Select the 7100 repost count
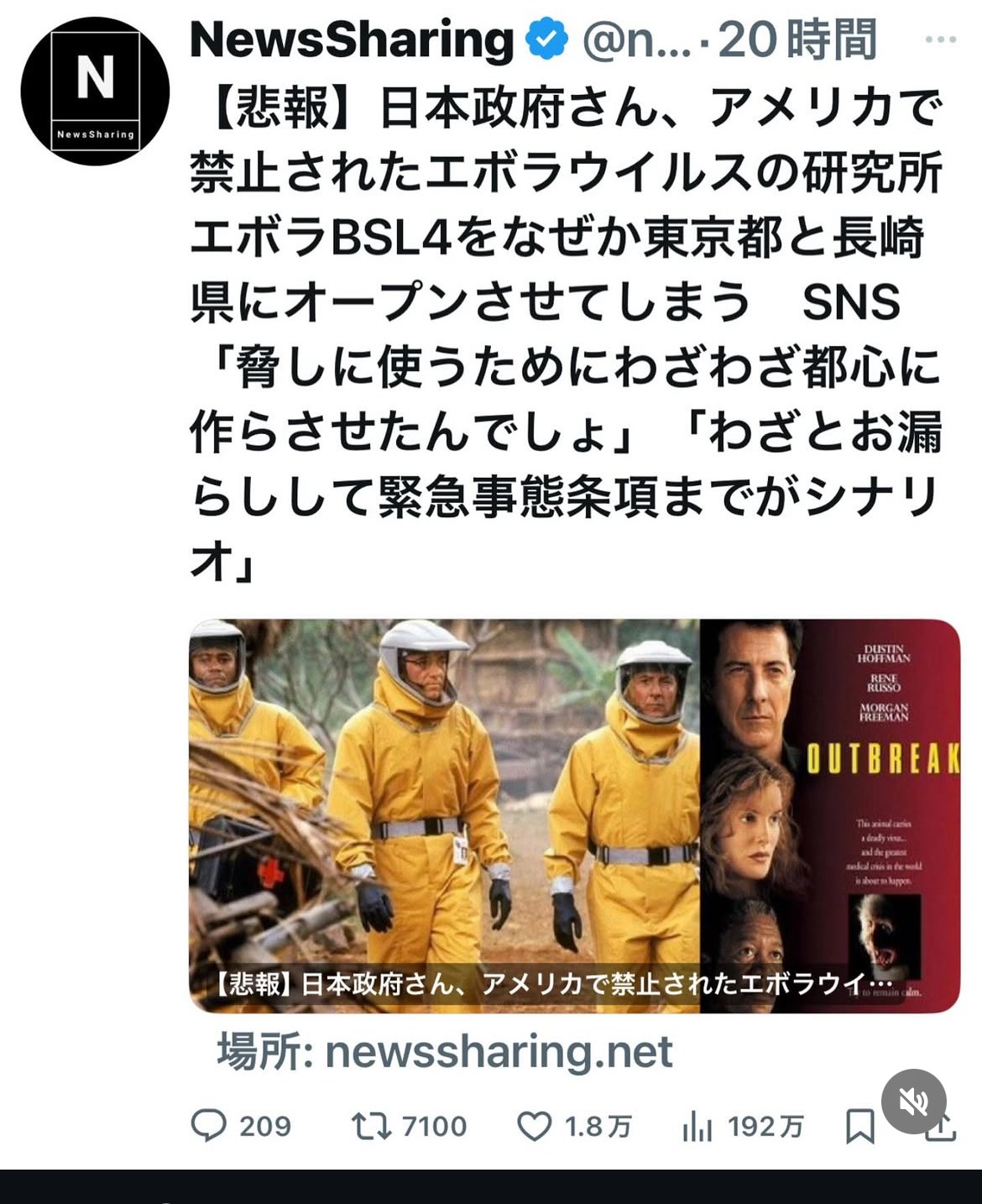 (x=434, y=1126)
